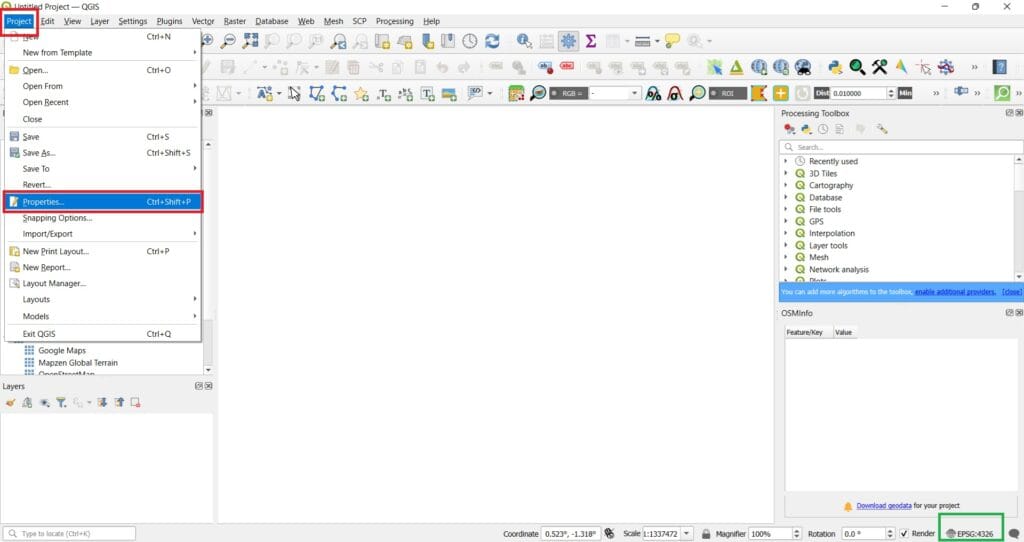The height and width of the screenshot is (542, 1024).
Task: Expand the Import/Export submenu
Action: [x=103, y=234]
